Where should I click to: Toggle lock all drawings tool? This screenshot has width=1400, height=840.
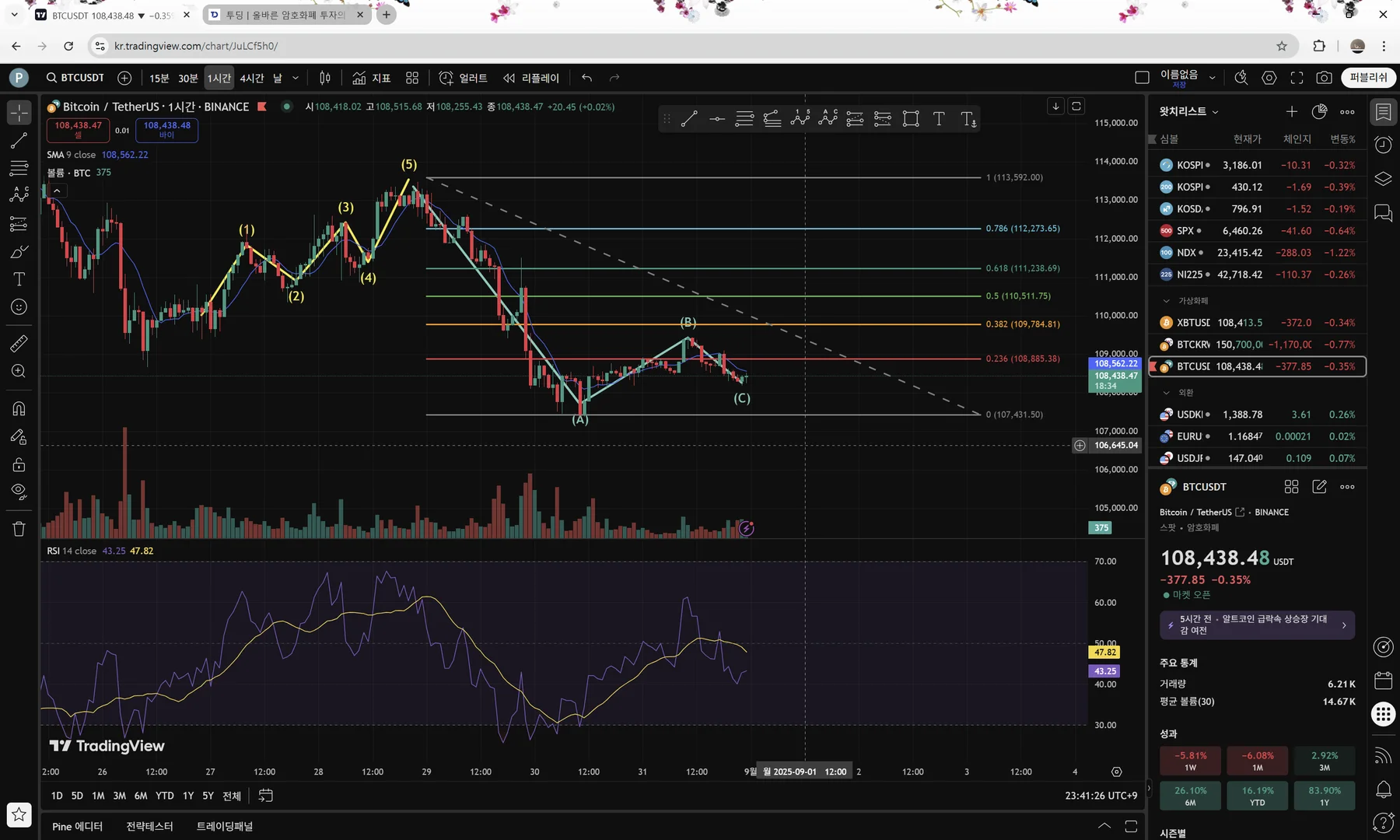(x=19, y=465)
